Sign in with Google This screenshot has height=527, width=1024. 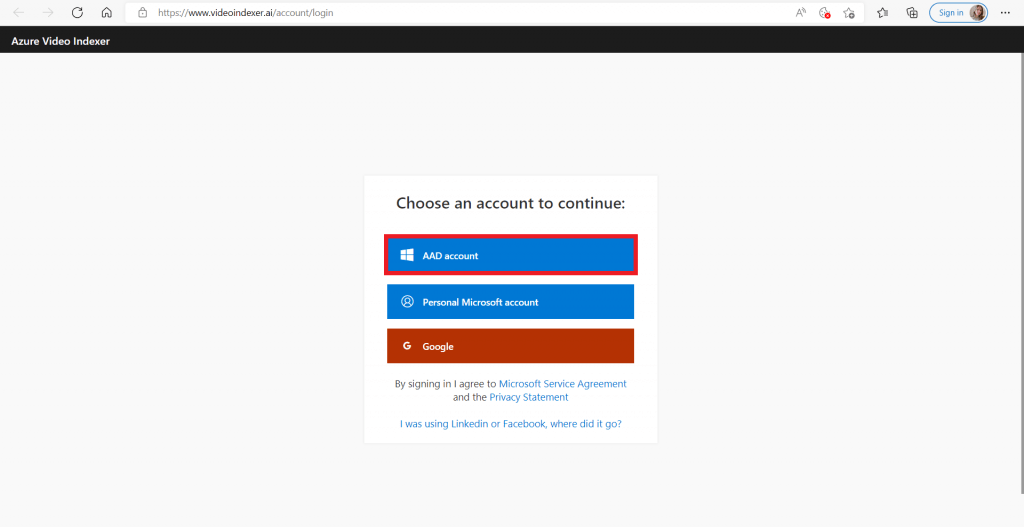(x=511, y=346)
